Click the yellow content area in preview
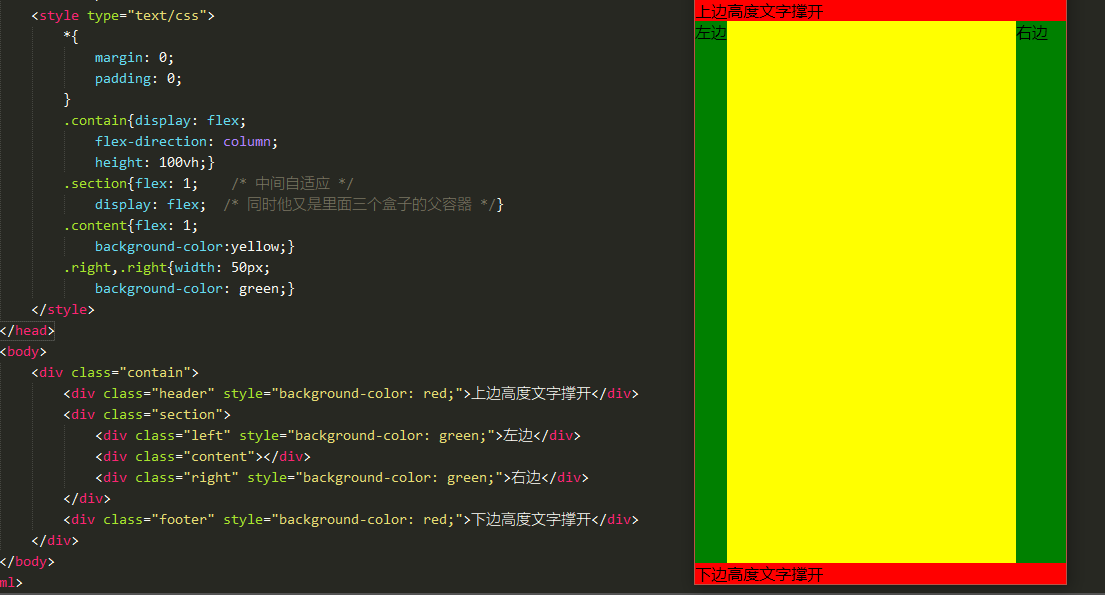Screen dimensions: 1105x595 [871, 292]
